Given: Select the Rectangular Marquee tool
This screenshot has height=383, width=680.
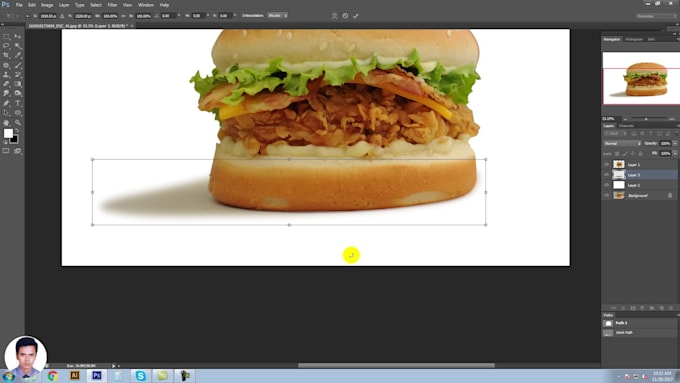Looking at the screenshot, I should [6, 37].
